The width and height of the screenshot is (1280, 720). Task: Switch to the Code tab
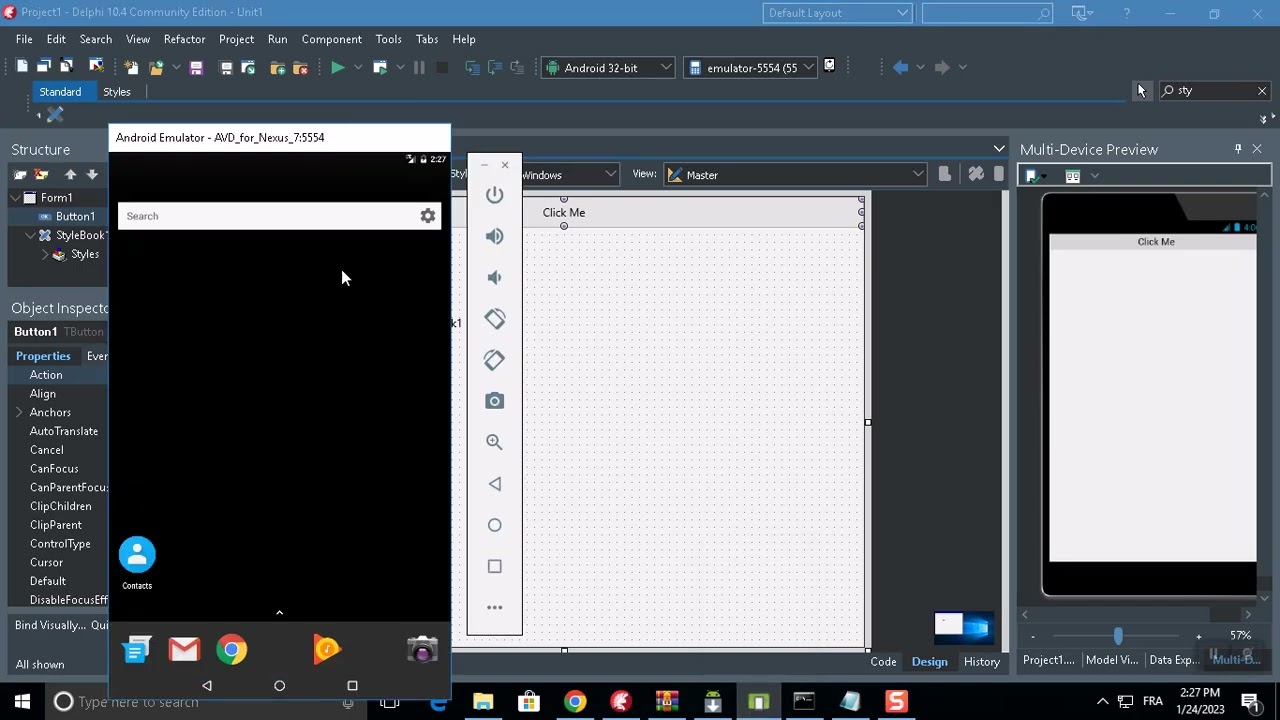pos(883,661)
